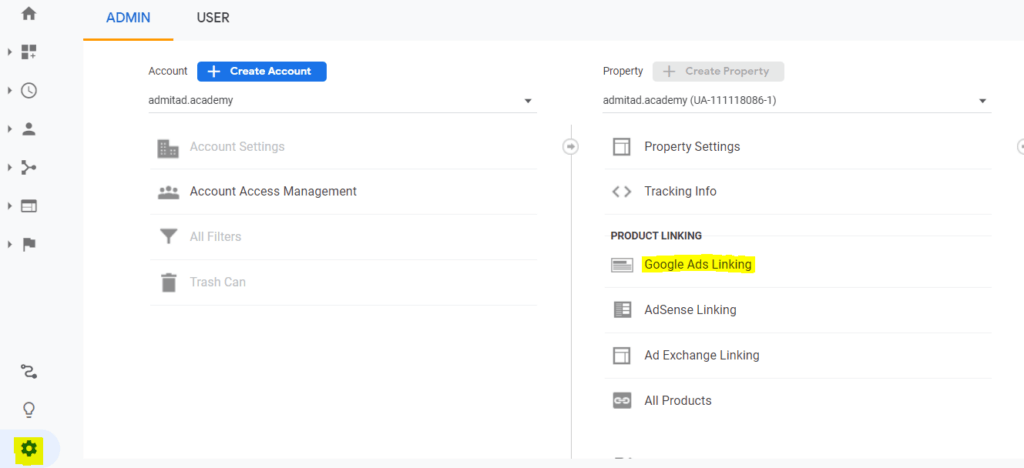Viewport: 1024px width, 468px height.
Task: Click the Property Settings layout icon
Action: (x=621, y=147)
